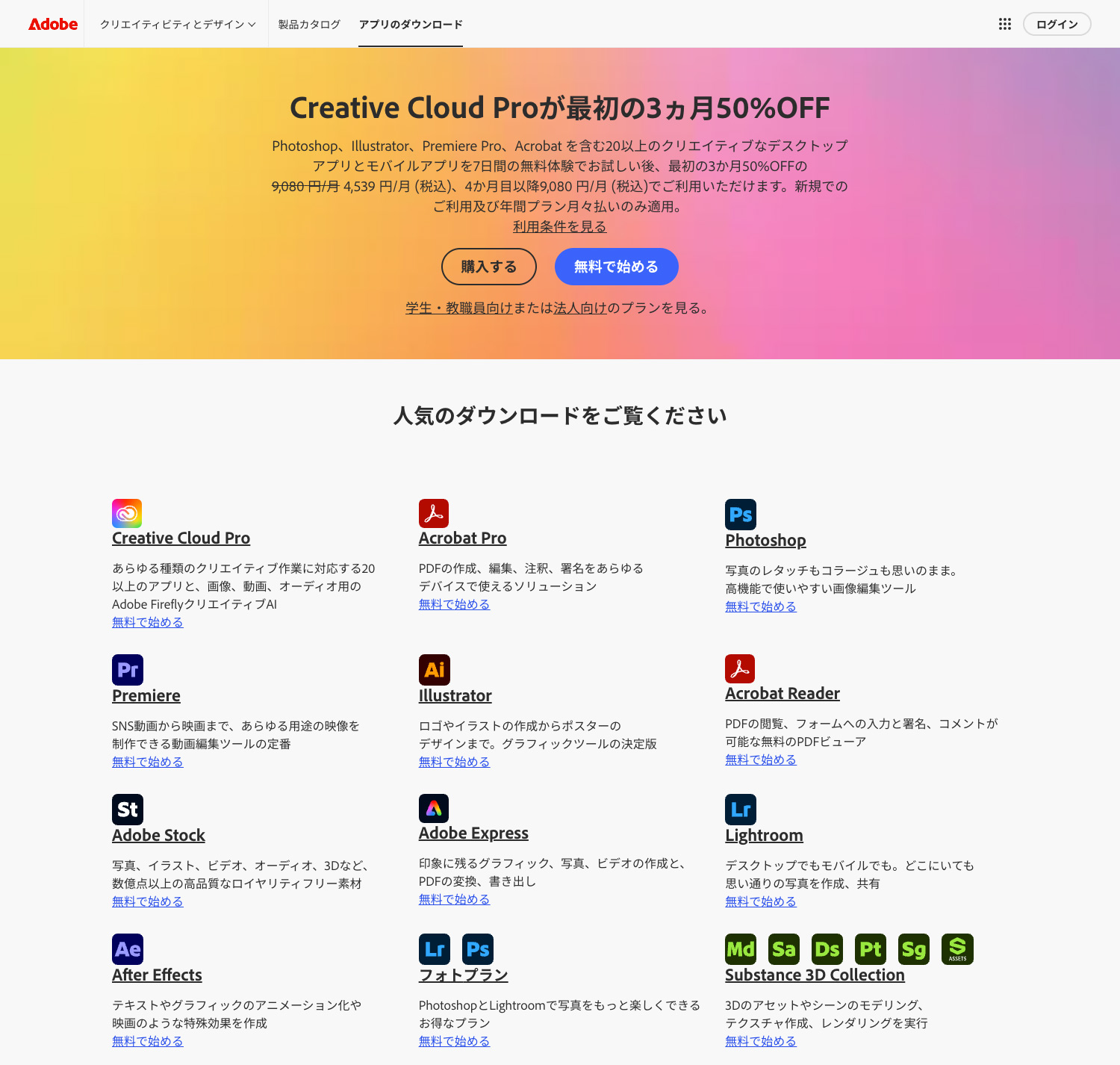Select the Adobe Express icon
The width and height of the screenshot is (1120, 1065).
coord(434,809)
